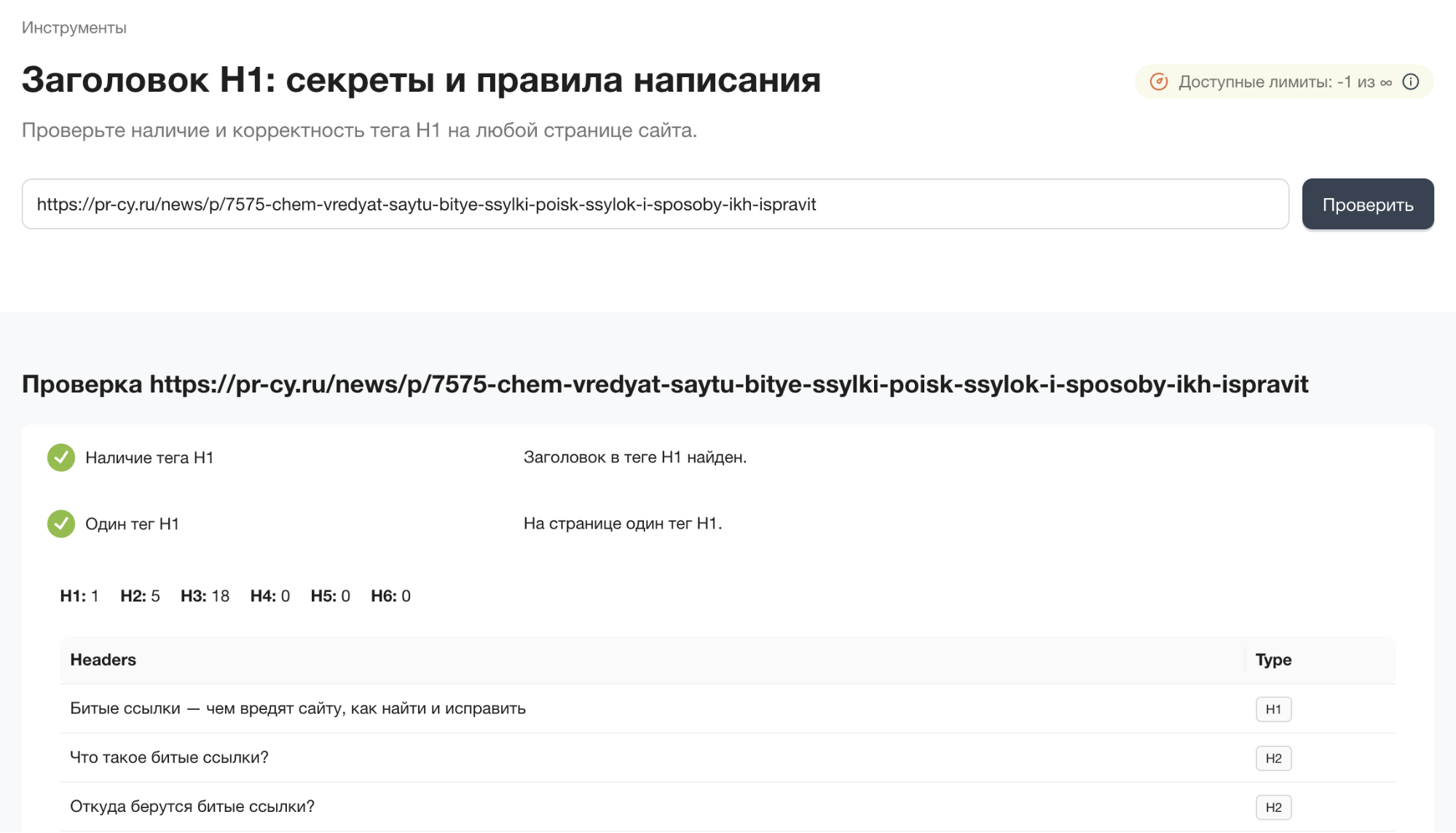This screenshot has width=1456, height=833.
Task: Expand the 'Headers' column header
Action: pyautogui.click(x=103, y=660)
